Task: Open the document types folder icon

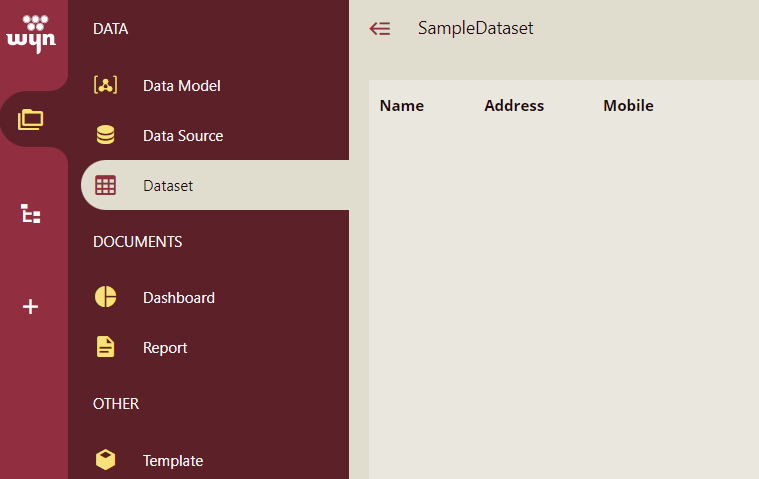Action: tap(31, 120)
